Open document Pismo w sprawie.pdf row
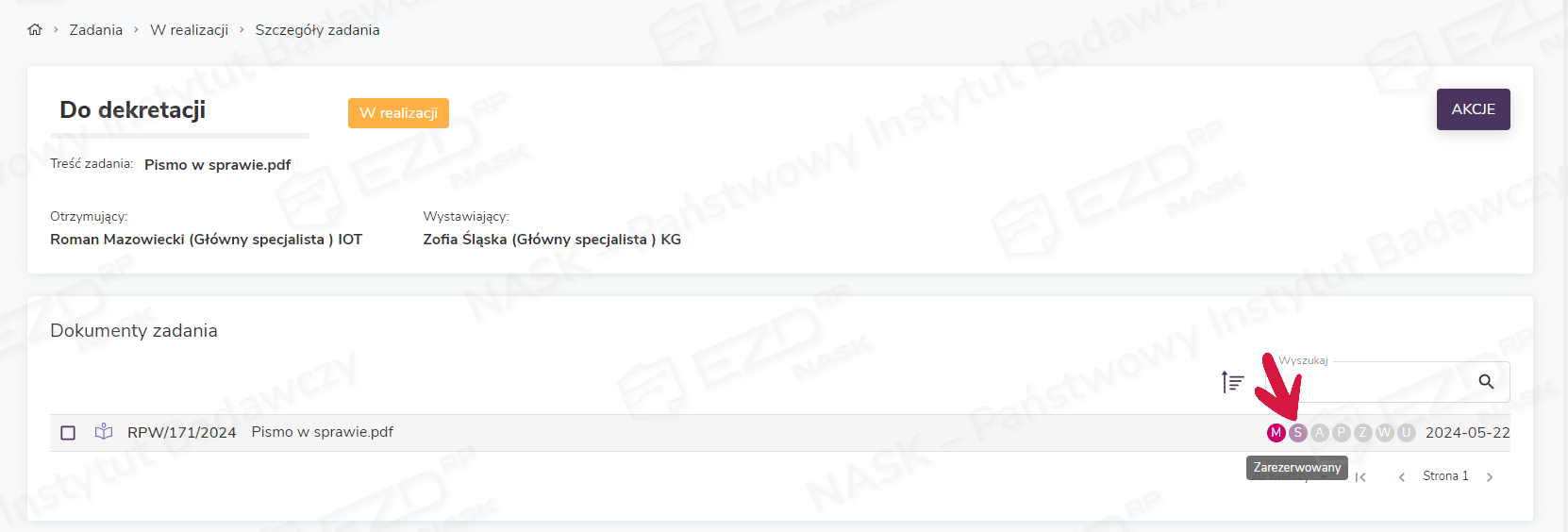This screenshot has height=532, width=1568. 779,433
